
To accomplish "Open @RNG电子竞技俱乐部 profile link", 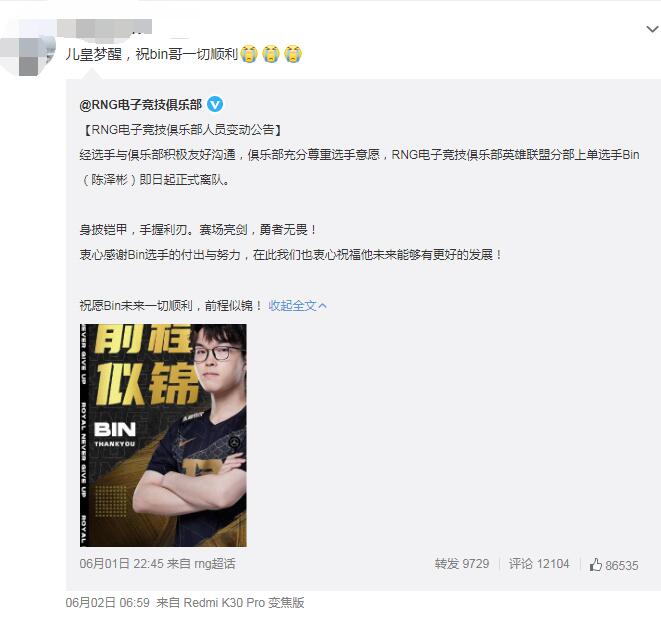I will (140, 105).
